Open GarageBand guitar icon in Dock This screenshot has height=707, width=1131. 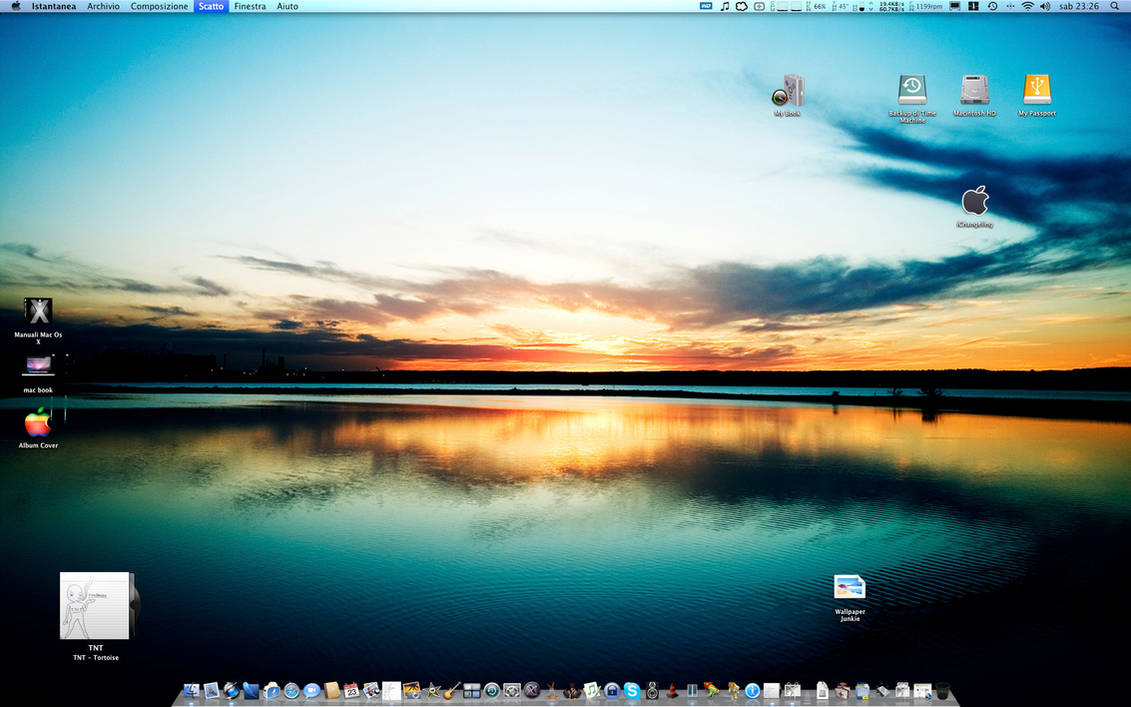click(x=452, y=691)
